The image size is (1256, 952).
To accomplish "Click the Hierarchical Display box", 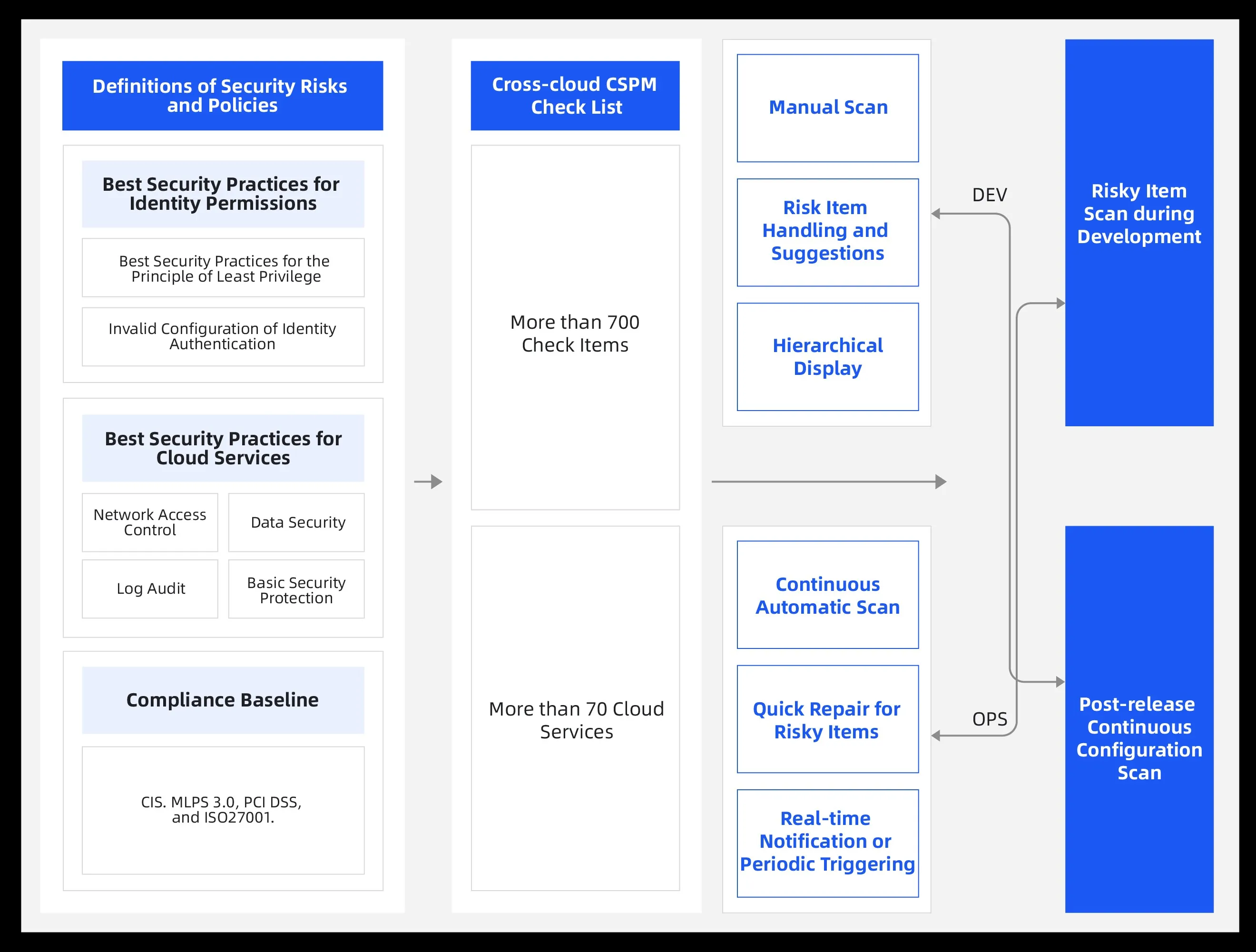I will click(x=827, y=356).
